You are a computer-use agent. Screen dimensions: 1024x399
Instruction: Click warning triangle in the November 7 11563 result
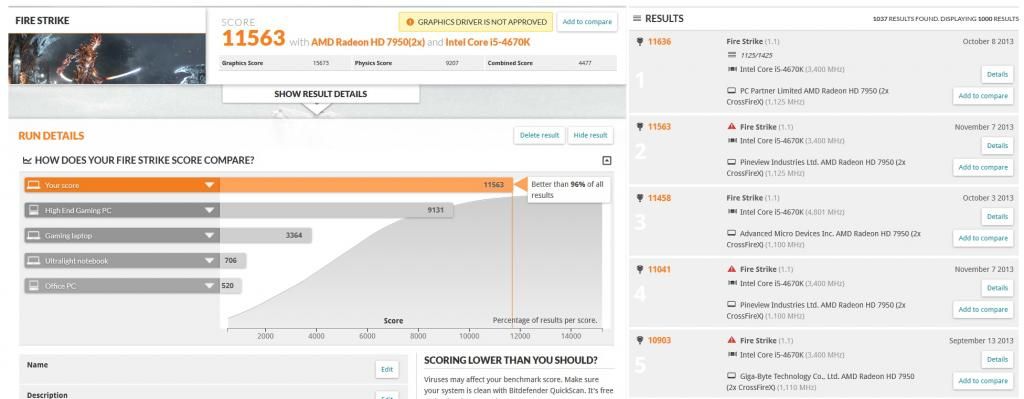[731, 127]
